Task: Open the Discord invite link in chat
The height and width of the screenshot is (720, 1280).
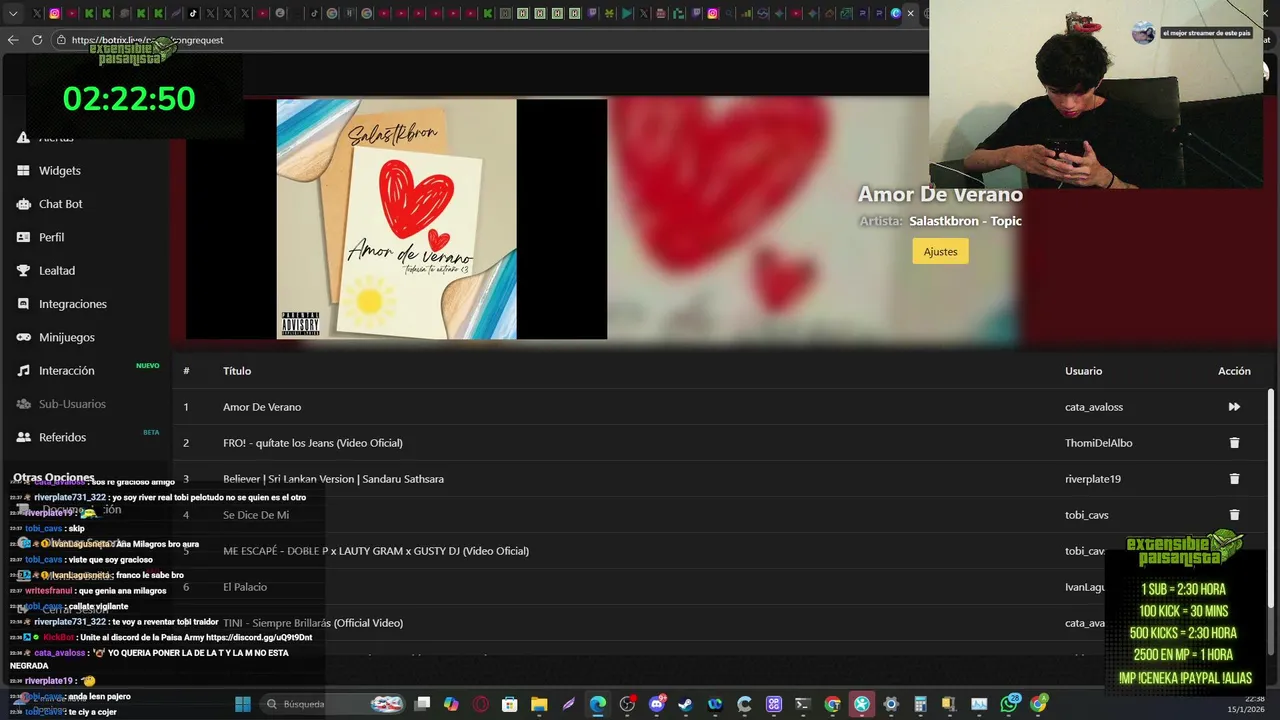Action: point(259,637)
